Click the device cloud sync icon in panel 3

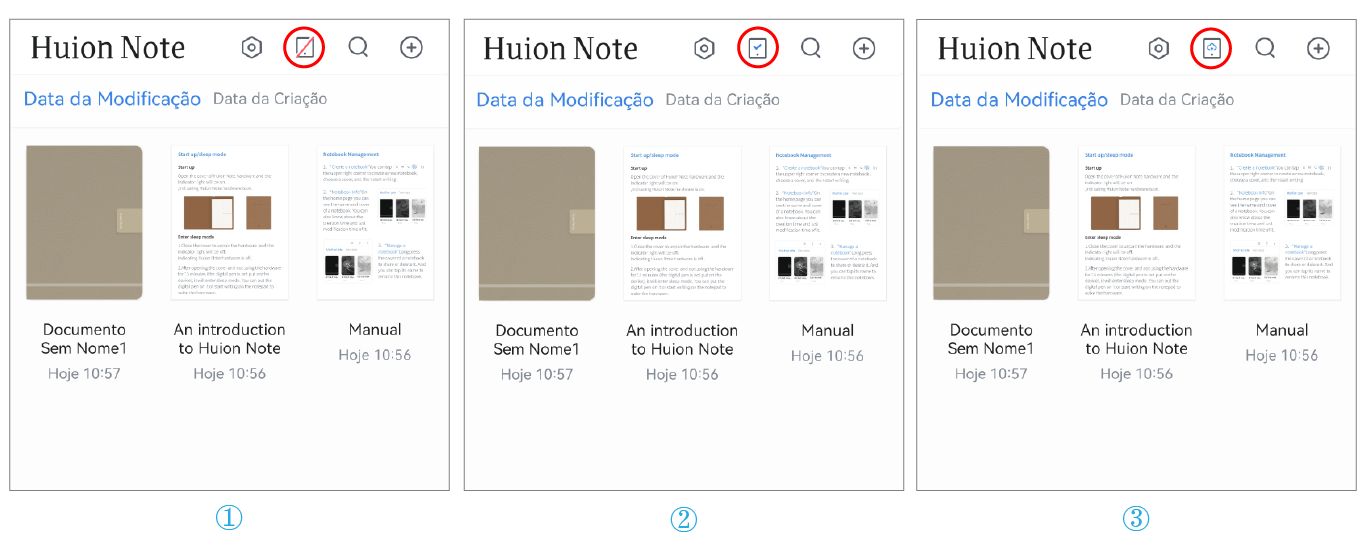pyautogui.click(x=1211, y=48)
